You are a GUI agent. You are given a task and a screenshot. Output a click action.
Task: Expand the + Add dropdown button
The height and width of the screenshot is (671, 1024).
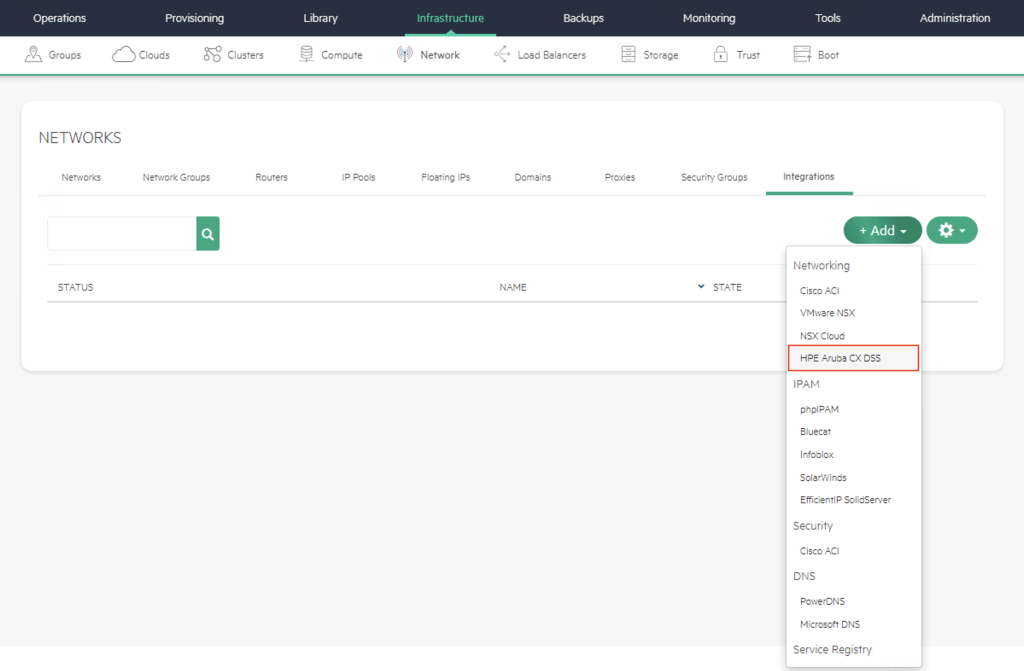coord(882,231)
